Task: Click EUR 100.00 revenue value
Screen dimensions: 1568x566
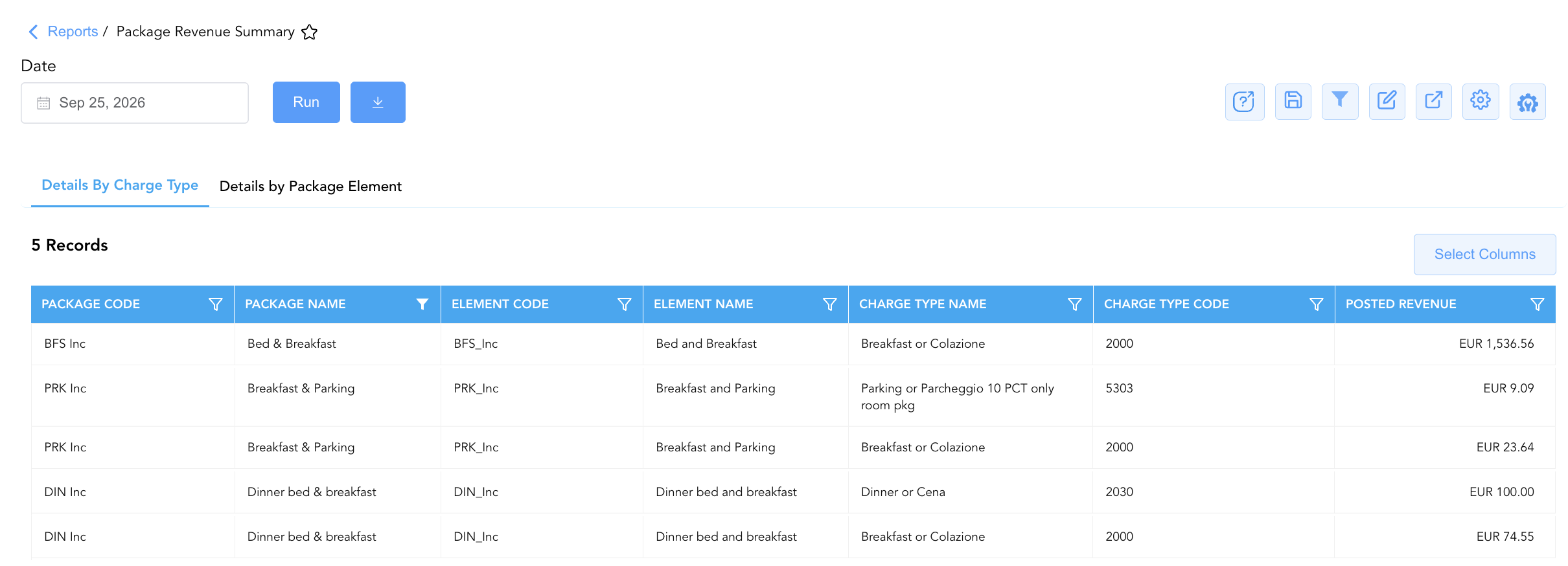Action: tap(1502, 492)
